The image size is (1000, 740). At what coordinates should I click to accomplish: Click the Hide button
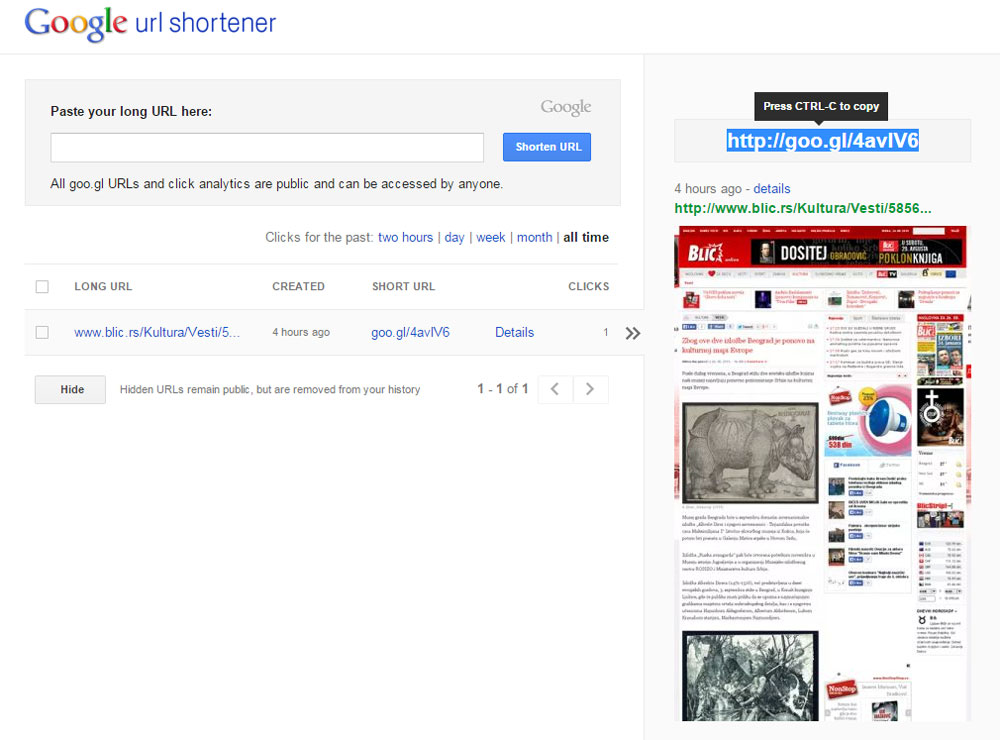[x=70, y=389]
